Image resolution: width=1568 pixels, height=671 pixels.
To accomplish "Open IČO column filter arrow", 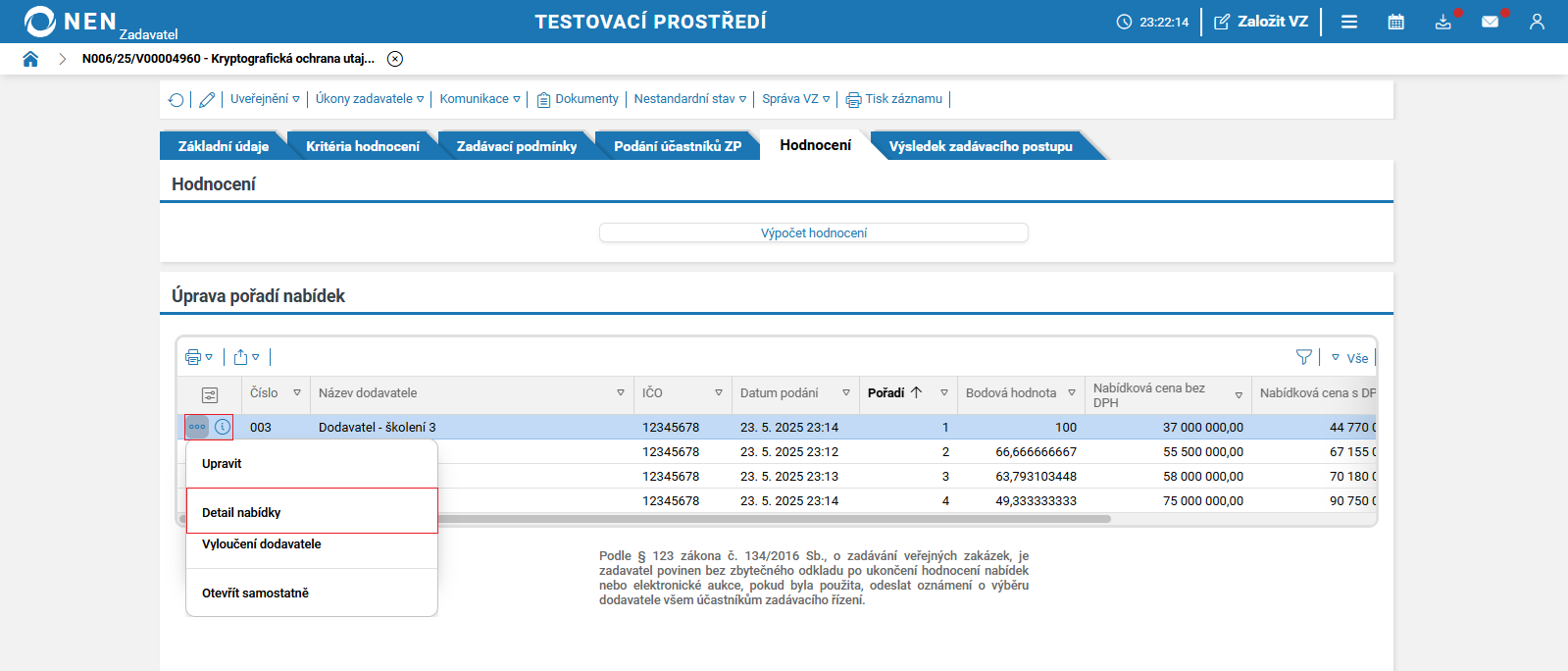I will 719,392.
